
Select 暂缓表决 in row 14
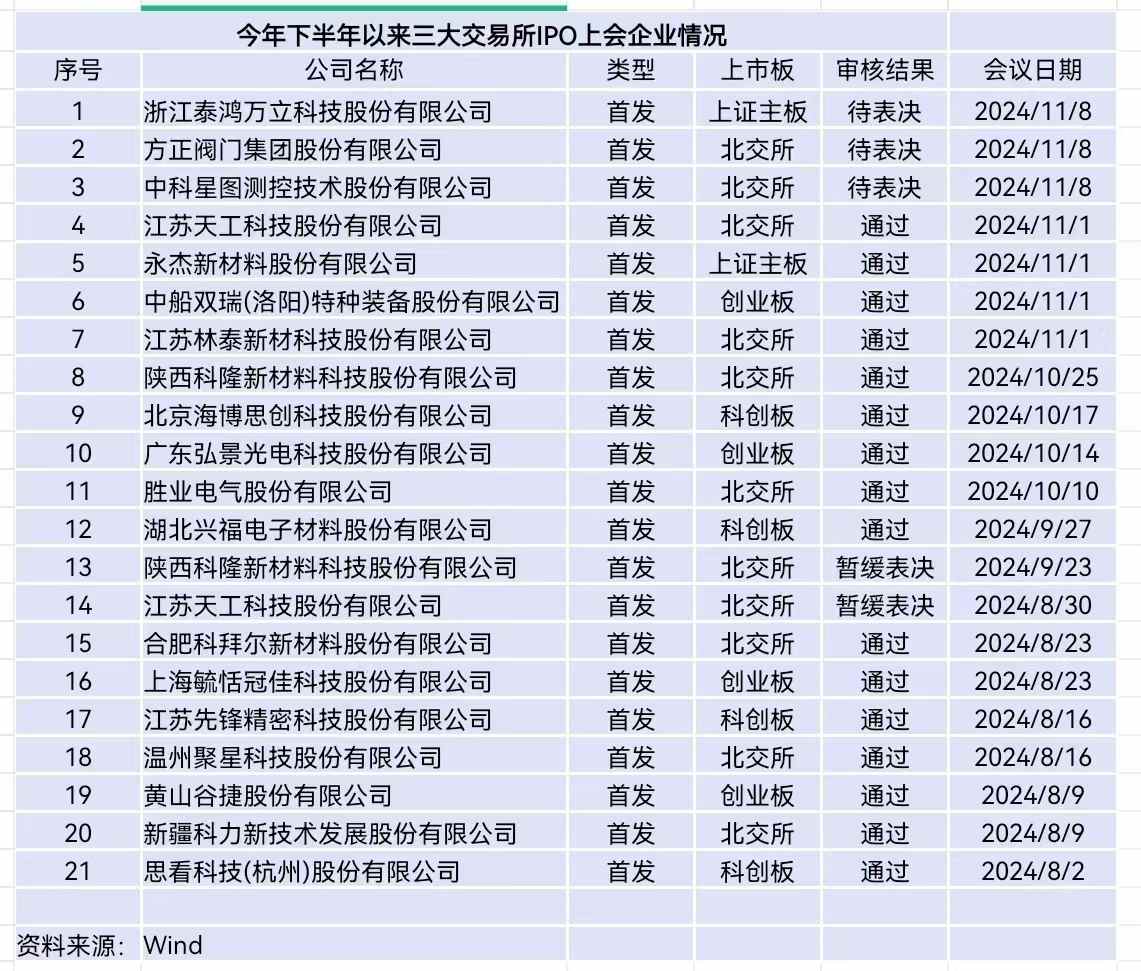(885, 605)
